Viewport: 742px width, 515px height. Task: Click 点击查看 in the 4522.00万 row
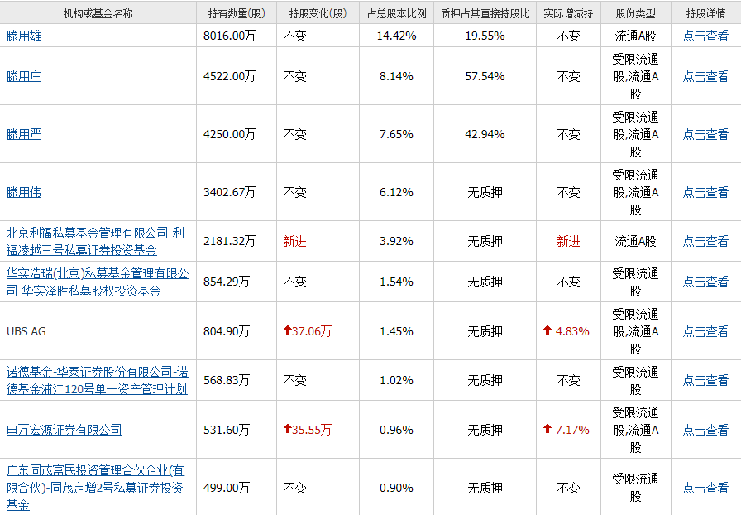[705, 76]
